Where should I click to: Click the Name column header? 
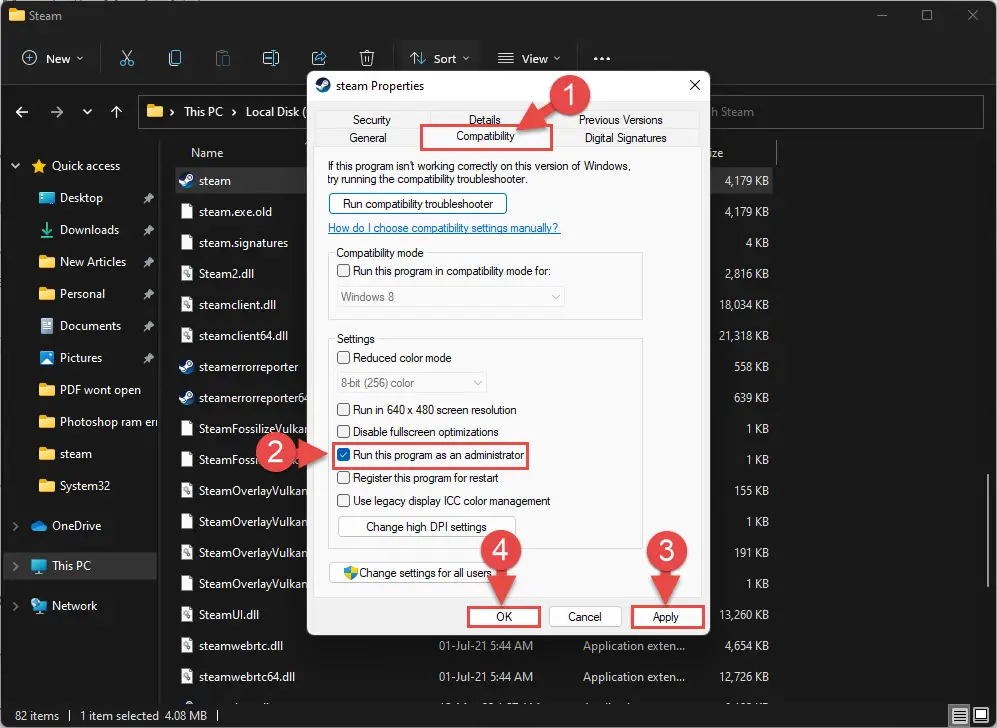coord(207,153)
